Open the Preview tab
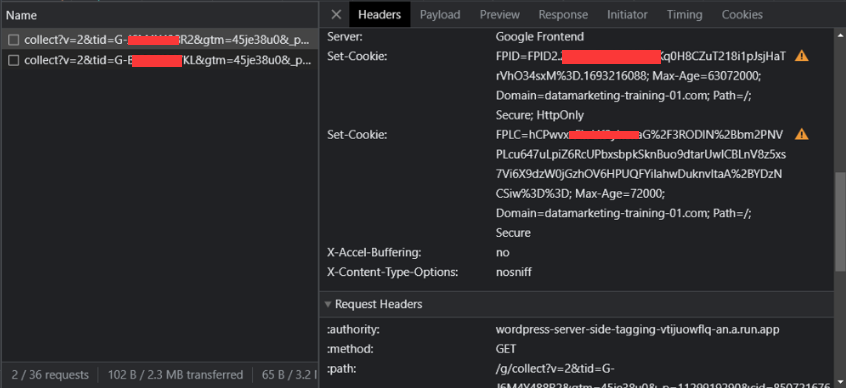 500,15
